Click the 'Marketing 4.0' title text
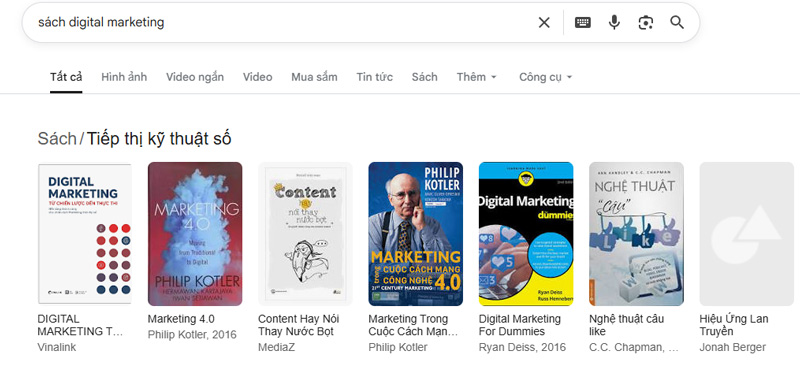800x375 pixels. (181, 319)
